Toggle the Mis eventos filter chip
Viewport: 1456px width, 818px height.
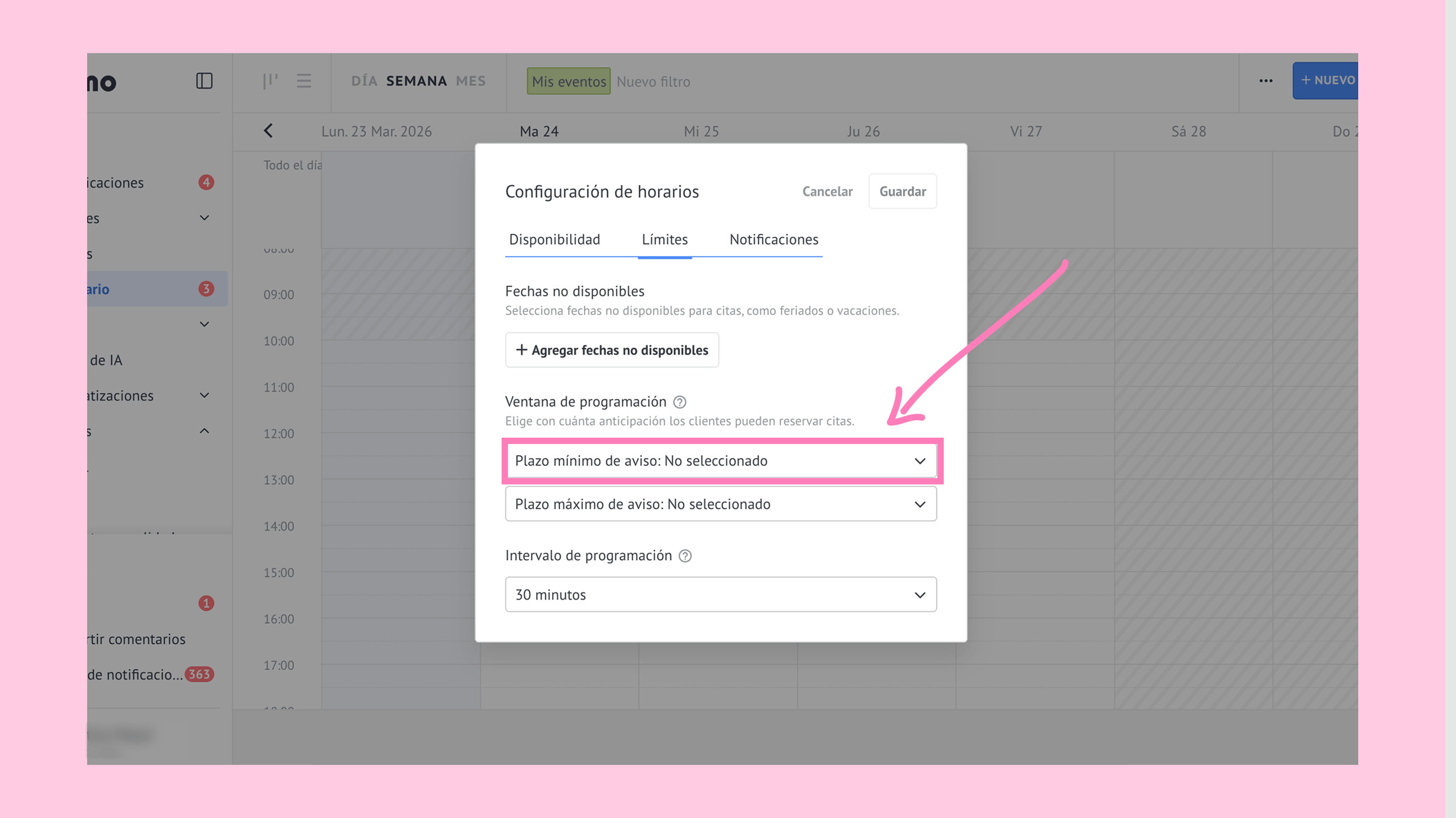coord(568,81)
